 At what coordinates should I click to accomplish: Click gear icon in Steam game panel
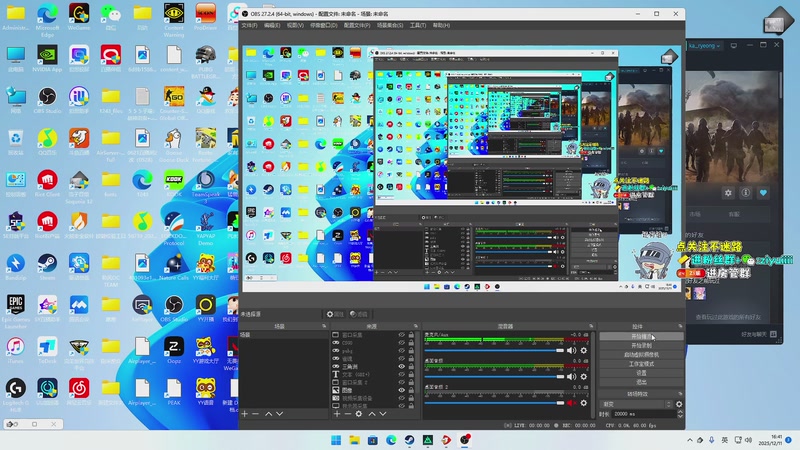(x=728, y=193)
